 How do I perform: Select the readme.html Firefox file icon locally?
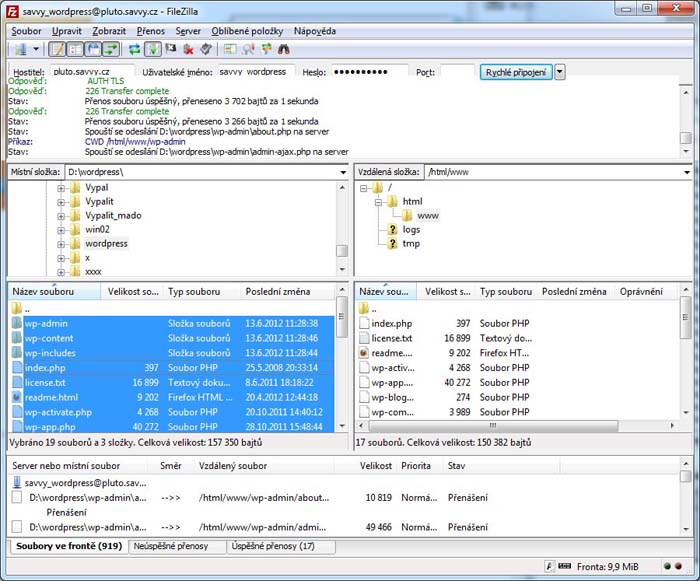pyautogui.click(x=17, y=397)
